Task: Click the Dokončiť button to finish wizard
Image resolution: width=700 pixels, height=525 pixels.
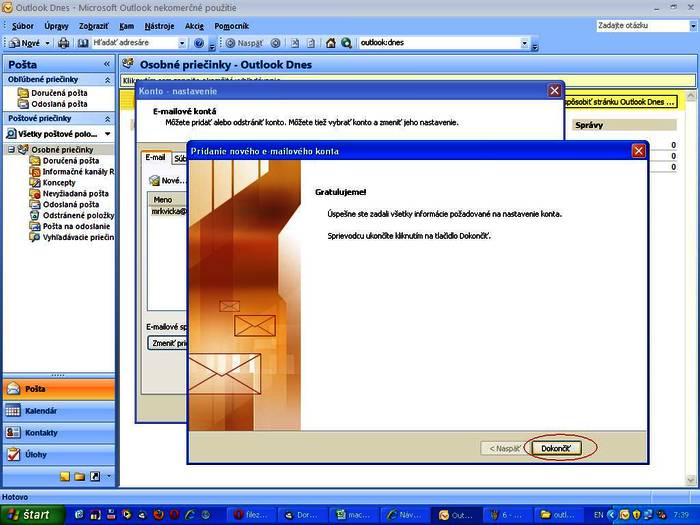Action: [x=555, y=448]
